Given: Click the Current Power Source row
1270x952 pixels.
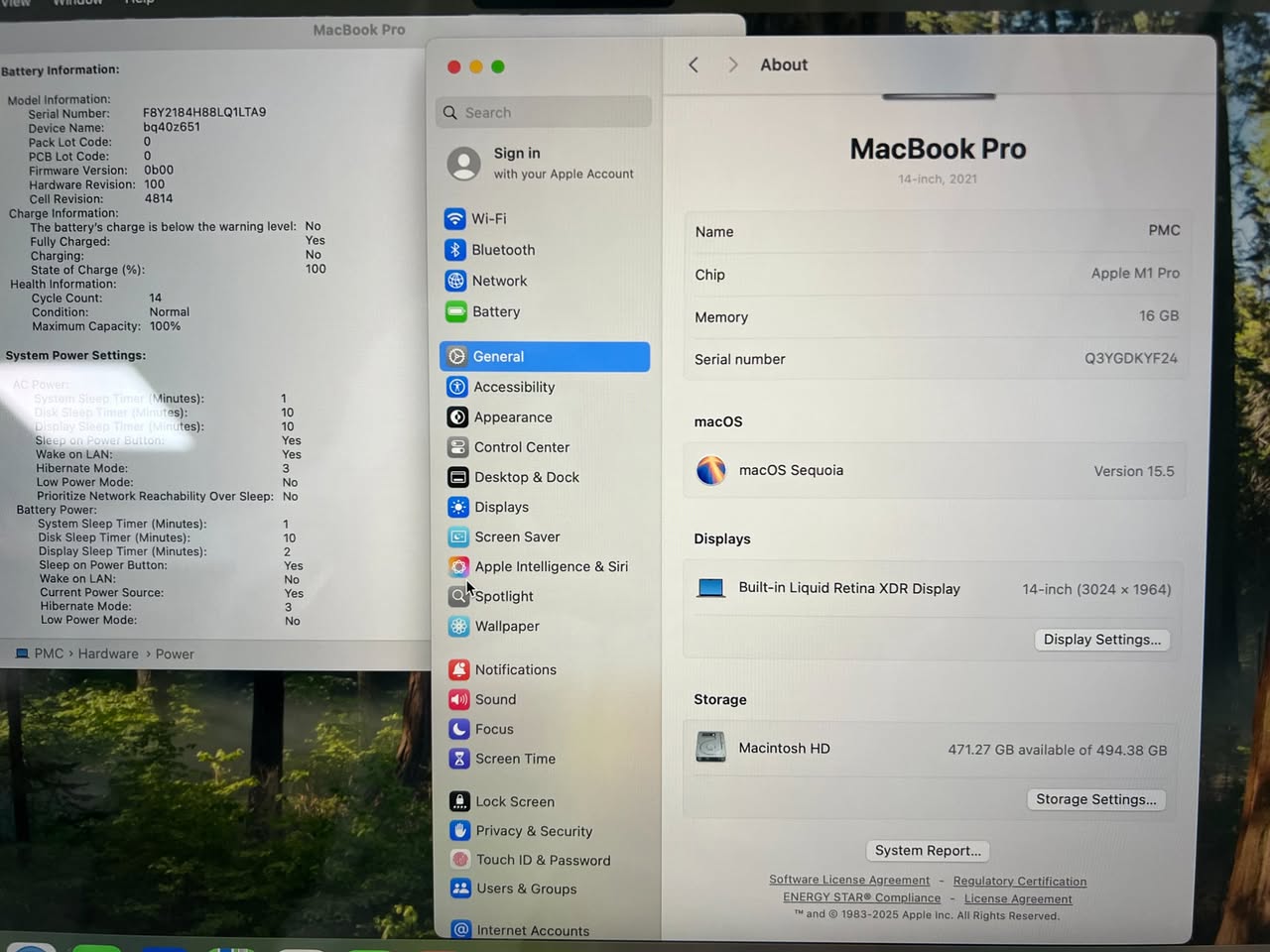Looking at the screenshot, I should 172,593.
